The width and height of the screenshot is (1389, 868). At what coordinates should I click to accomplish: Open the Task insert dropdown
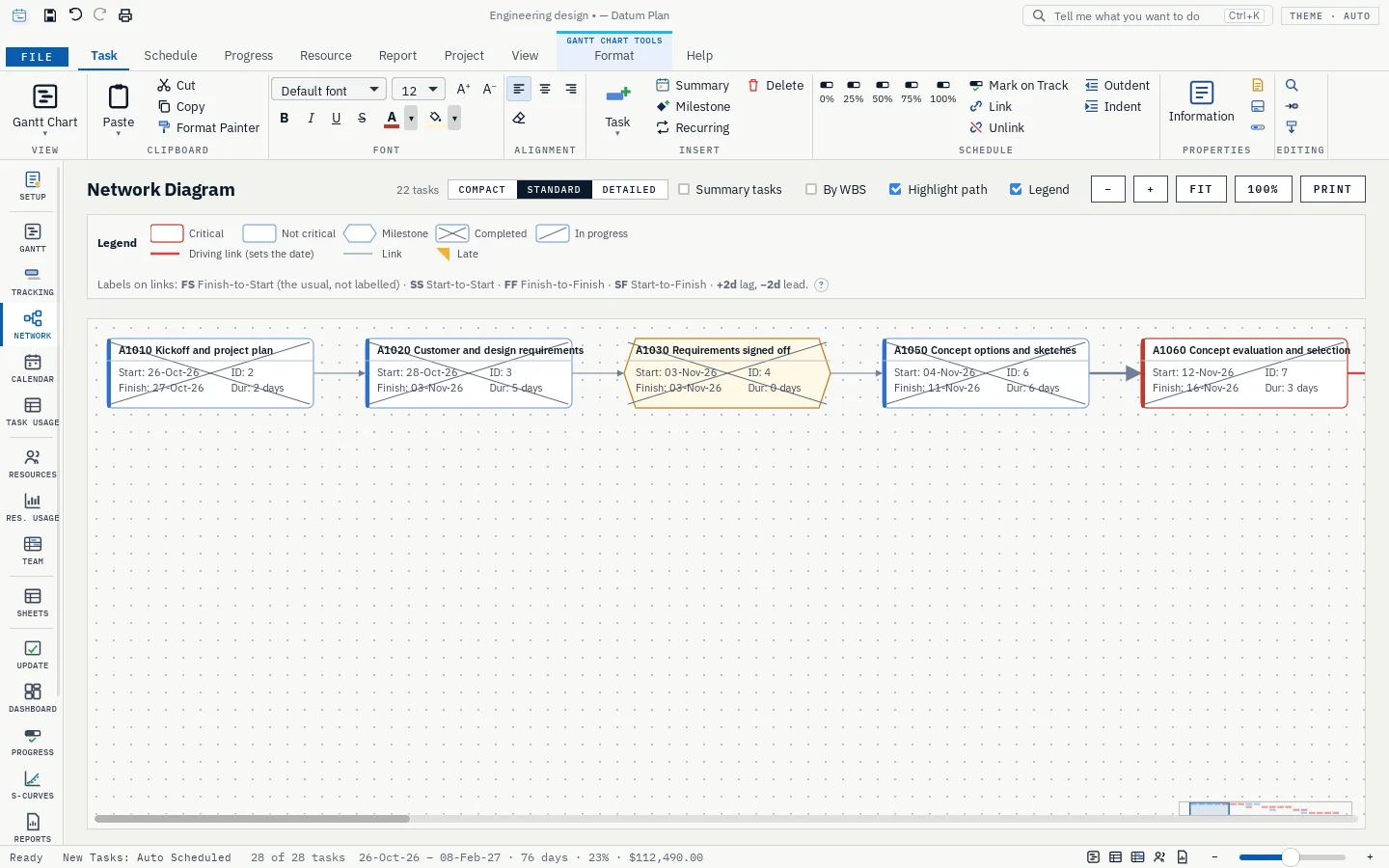(x=617, y=110)
